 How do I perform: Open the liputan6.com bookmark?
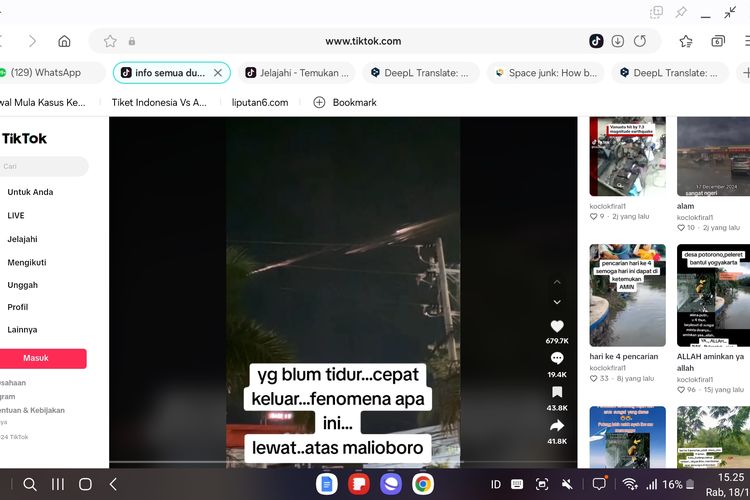(x=261, y=102)
